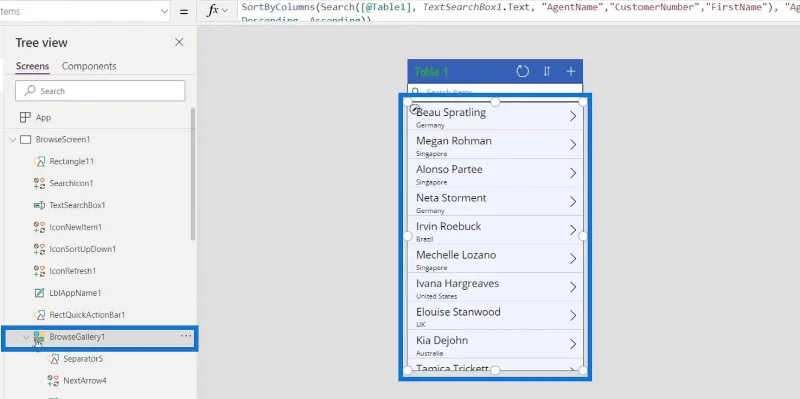
Task: Click the TextSearchBox1 input icon
Action: coord(39,205)
